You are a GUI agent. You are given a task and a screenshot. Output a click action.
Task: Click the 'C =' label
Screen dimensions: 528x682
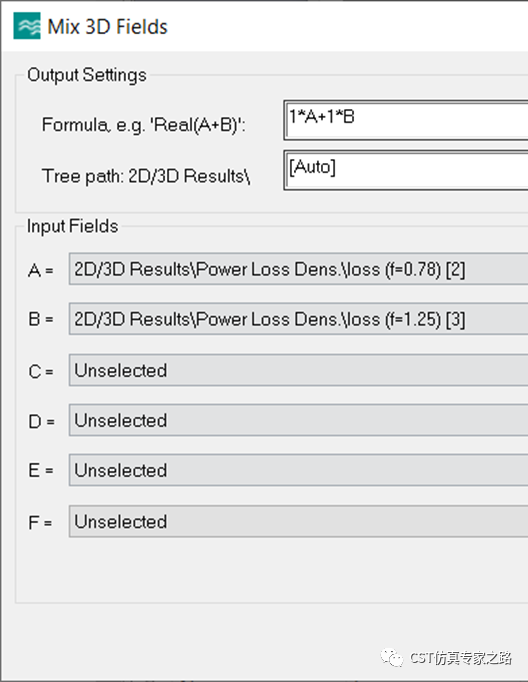[x=41, y=372]
